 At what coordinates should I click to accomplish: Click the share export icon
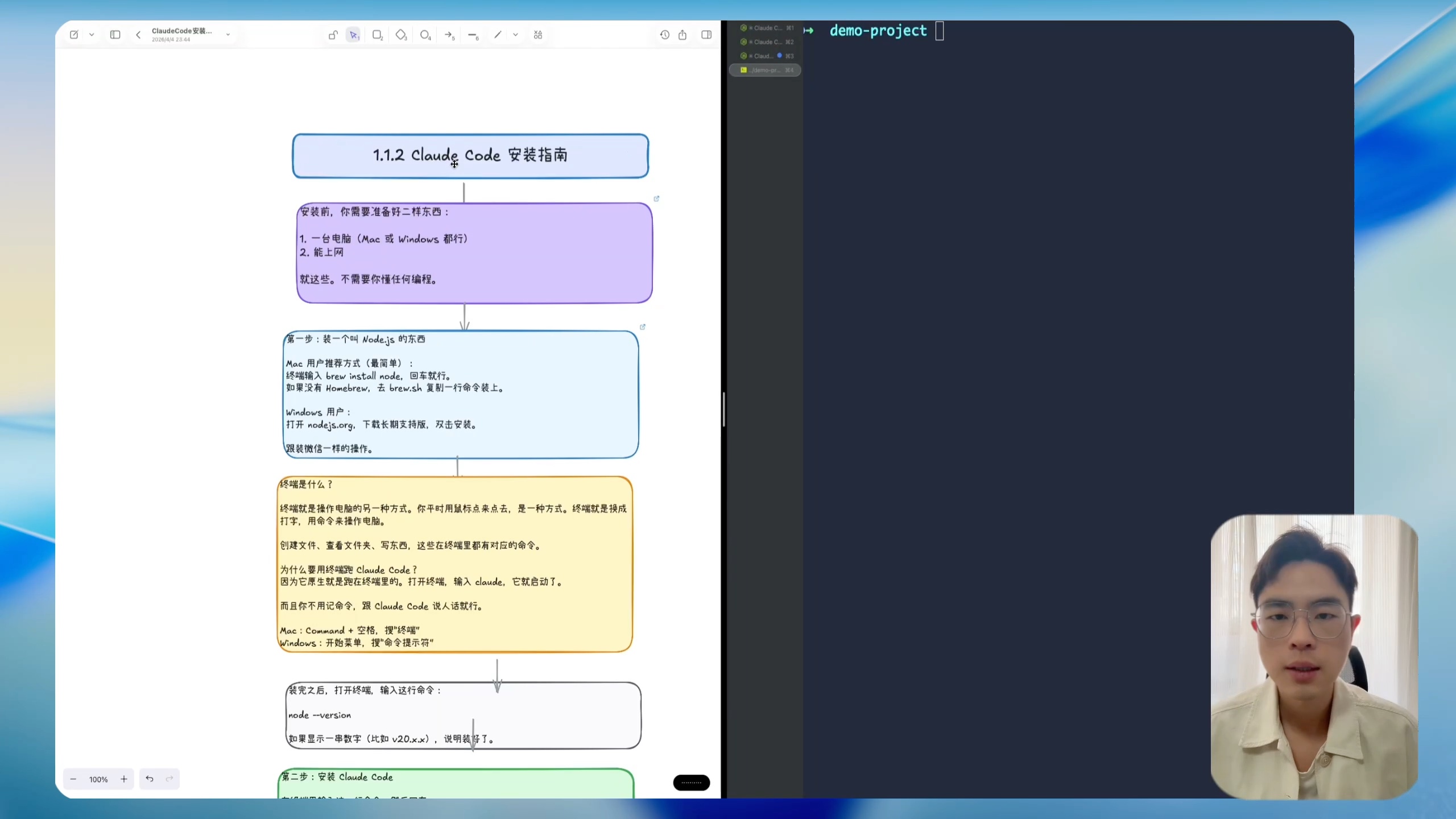coord(682,35)
